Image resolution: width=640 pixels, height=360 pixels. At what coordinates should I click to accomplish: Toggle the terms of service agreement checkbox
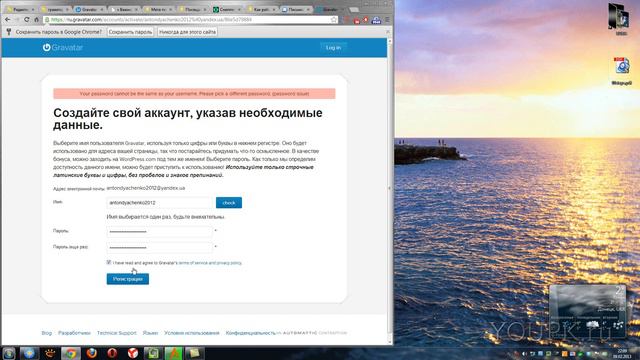point(109,262)
